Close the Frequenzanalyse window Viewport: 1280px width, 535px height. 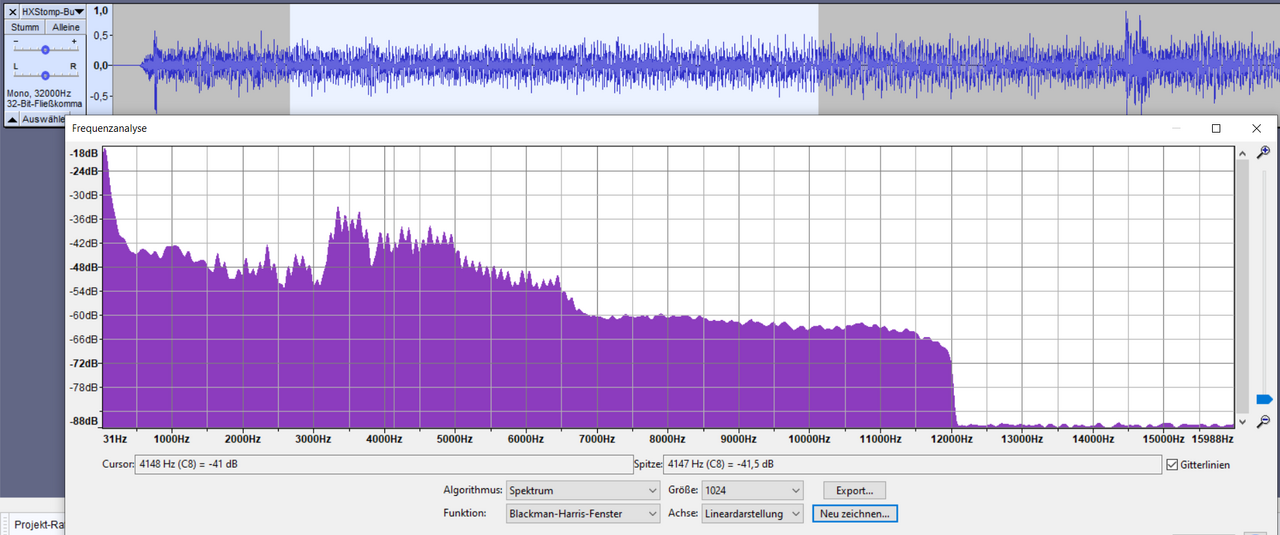coord(1256,128)
